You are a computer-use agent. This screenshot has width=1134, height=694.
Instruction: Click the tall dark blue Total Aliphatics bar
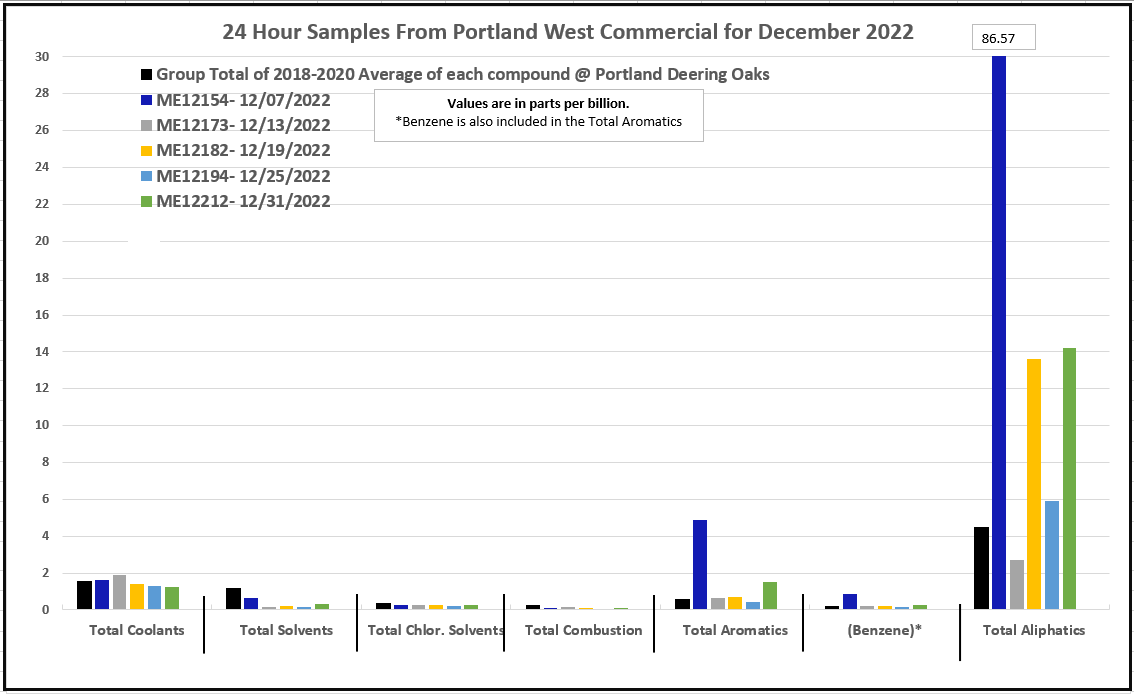(999, 330)
